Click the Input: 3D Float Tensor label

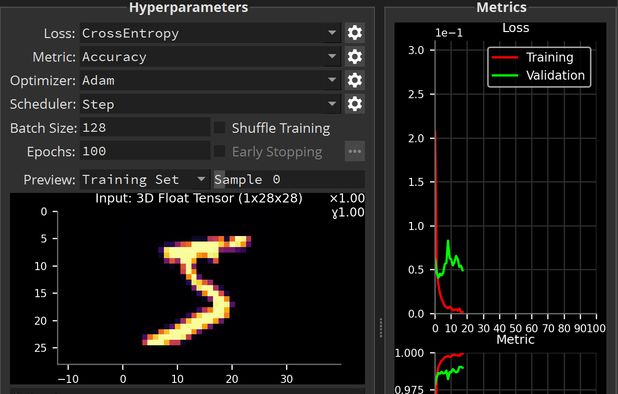click(x=199, y=198)
